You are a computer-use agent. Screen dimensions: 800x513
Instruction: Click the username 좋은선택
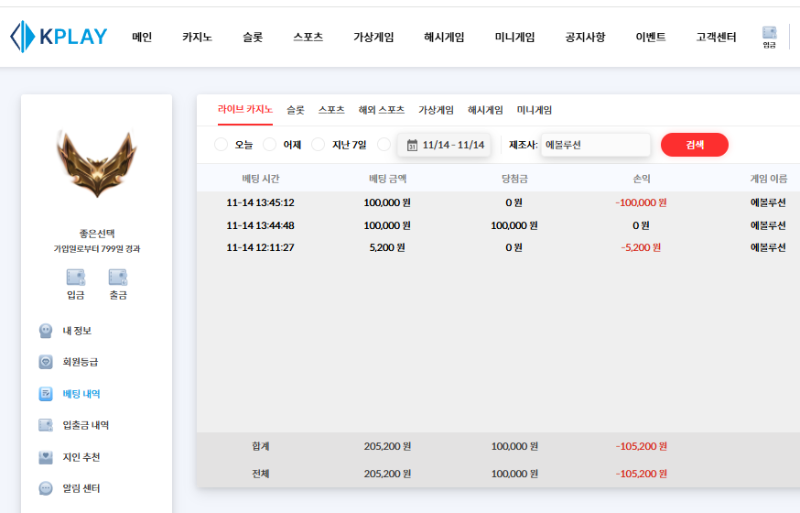[96, 233]
